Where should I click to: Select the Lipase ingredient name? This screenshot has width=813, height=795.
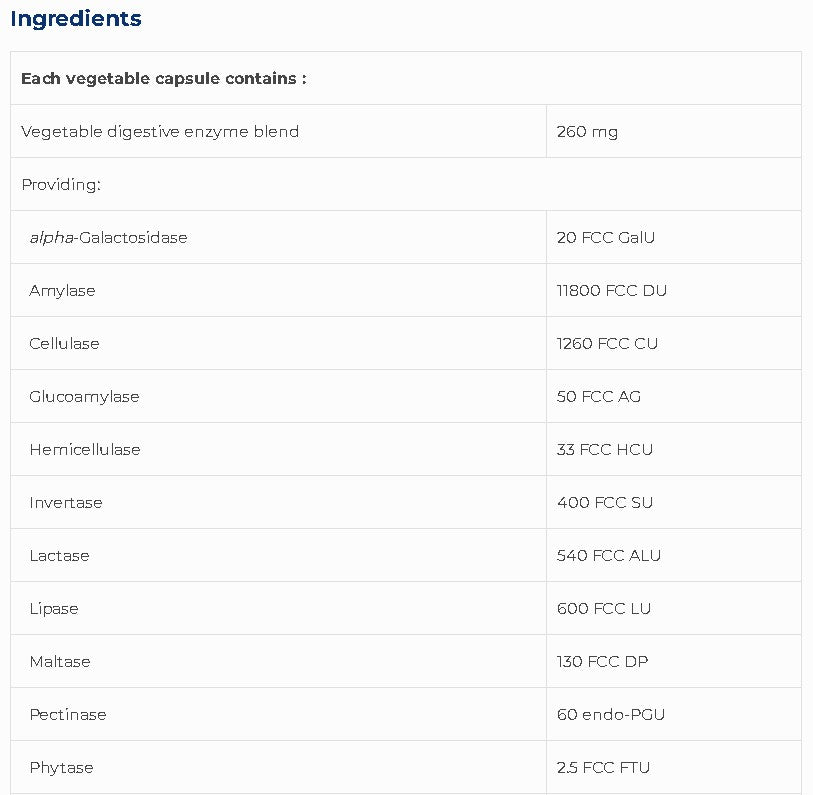pyautogui.click(x=54, y=608)
